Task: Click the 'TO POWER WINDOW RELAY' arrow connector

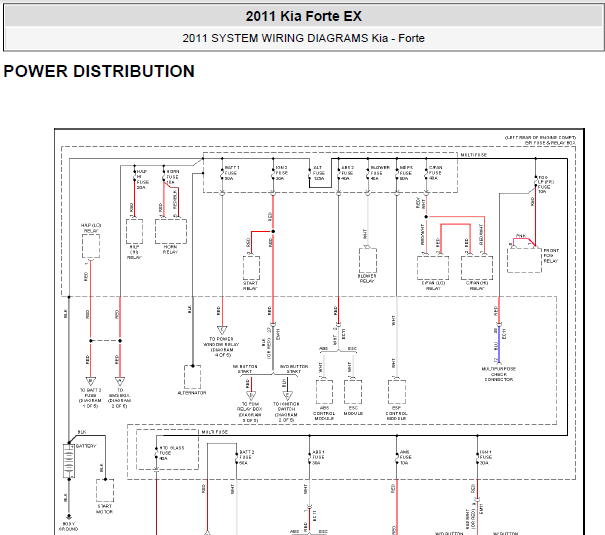Action: point(222,331)
